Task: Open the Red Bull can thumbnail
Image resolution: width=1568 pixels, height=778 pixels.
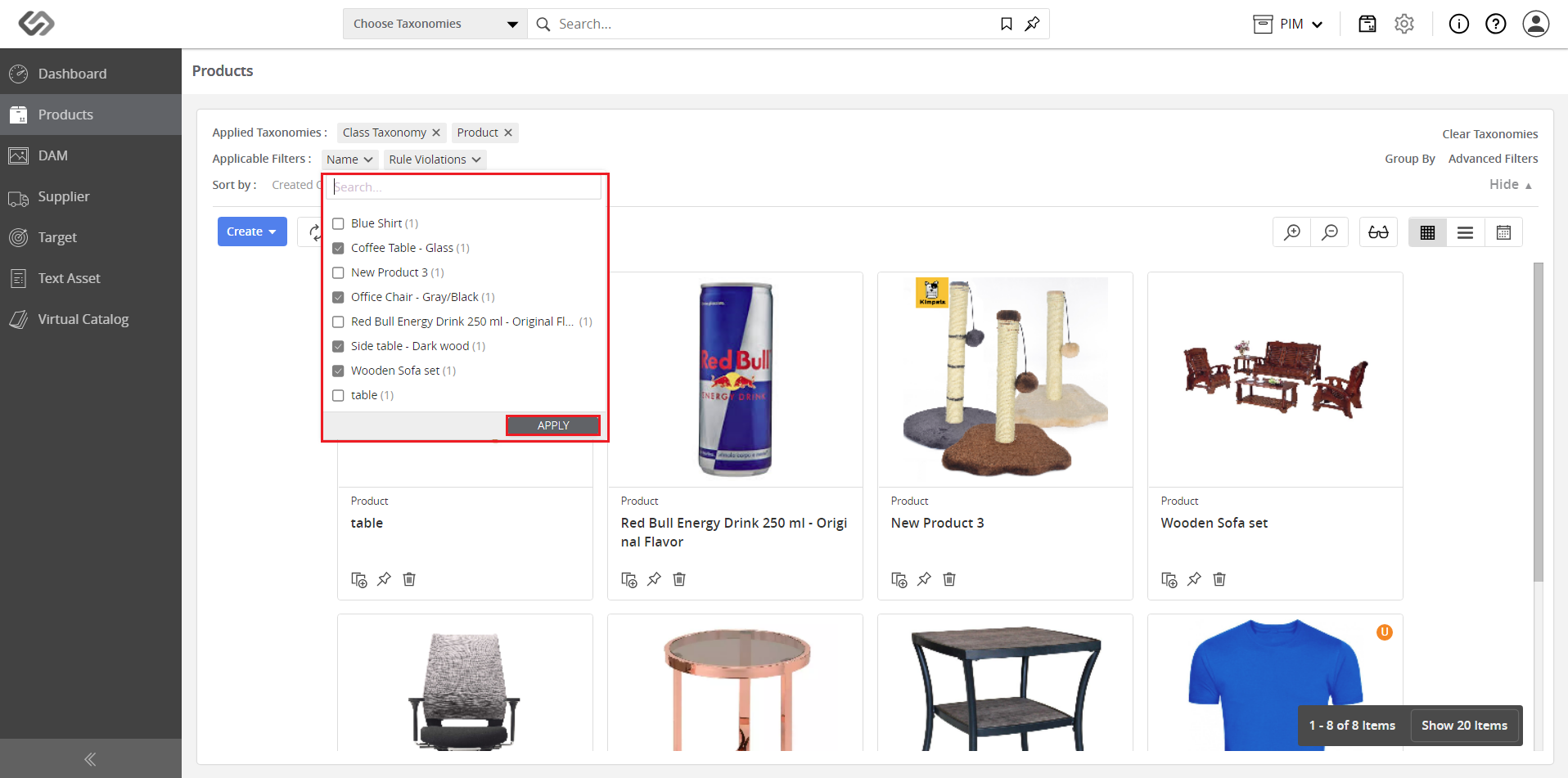Action: [735, 380]
